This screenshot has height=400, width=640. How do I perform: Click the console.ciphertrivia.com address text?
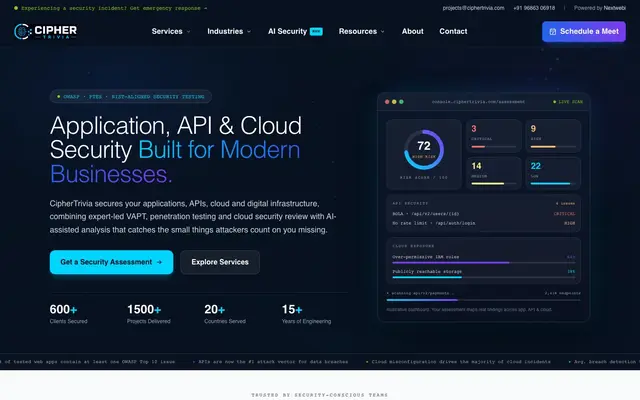pos(478,102)
